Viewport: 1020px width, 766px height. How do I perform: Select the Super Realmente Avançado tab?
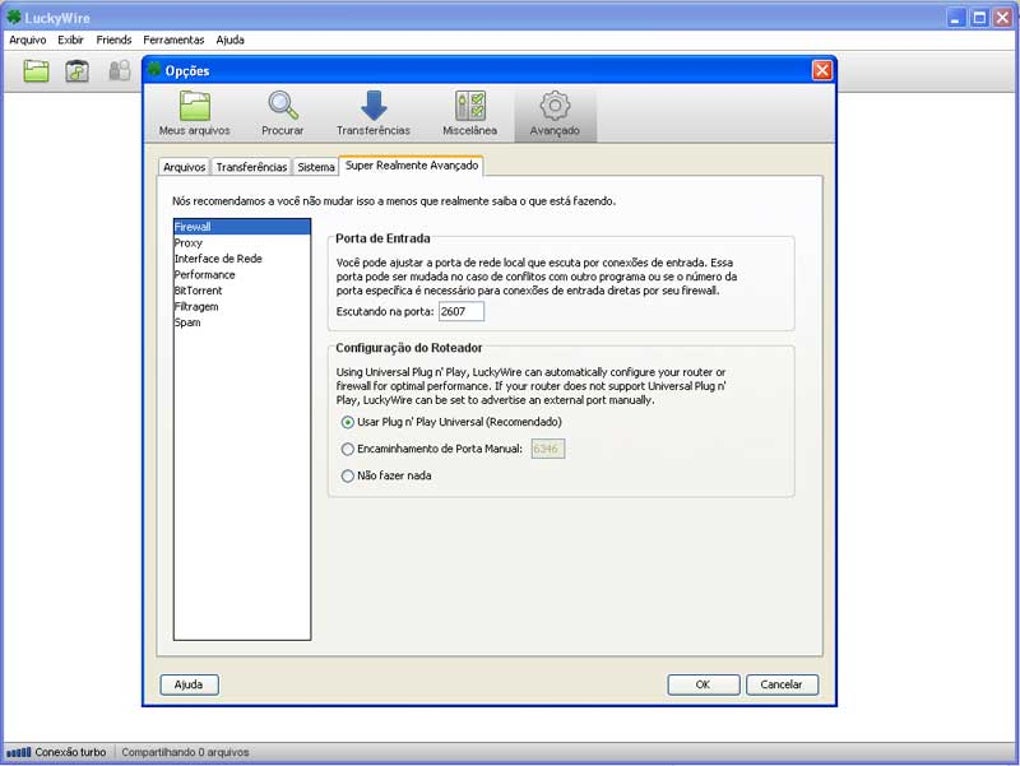pos(411,165)
